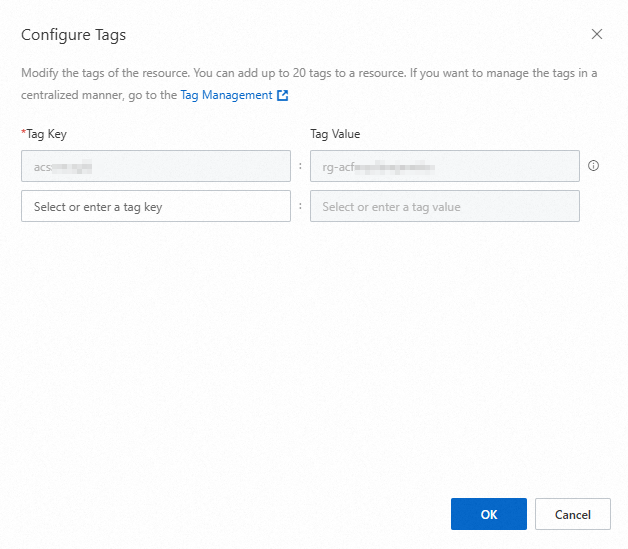Close the Configure Tags dialog

[x=597, y=34]
